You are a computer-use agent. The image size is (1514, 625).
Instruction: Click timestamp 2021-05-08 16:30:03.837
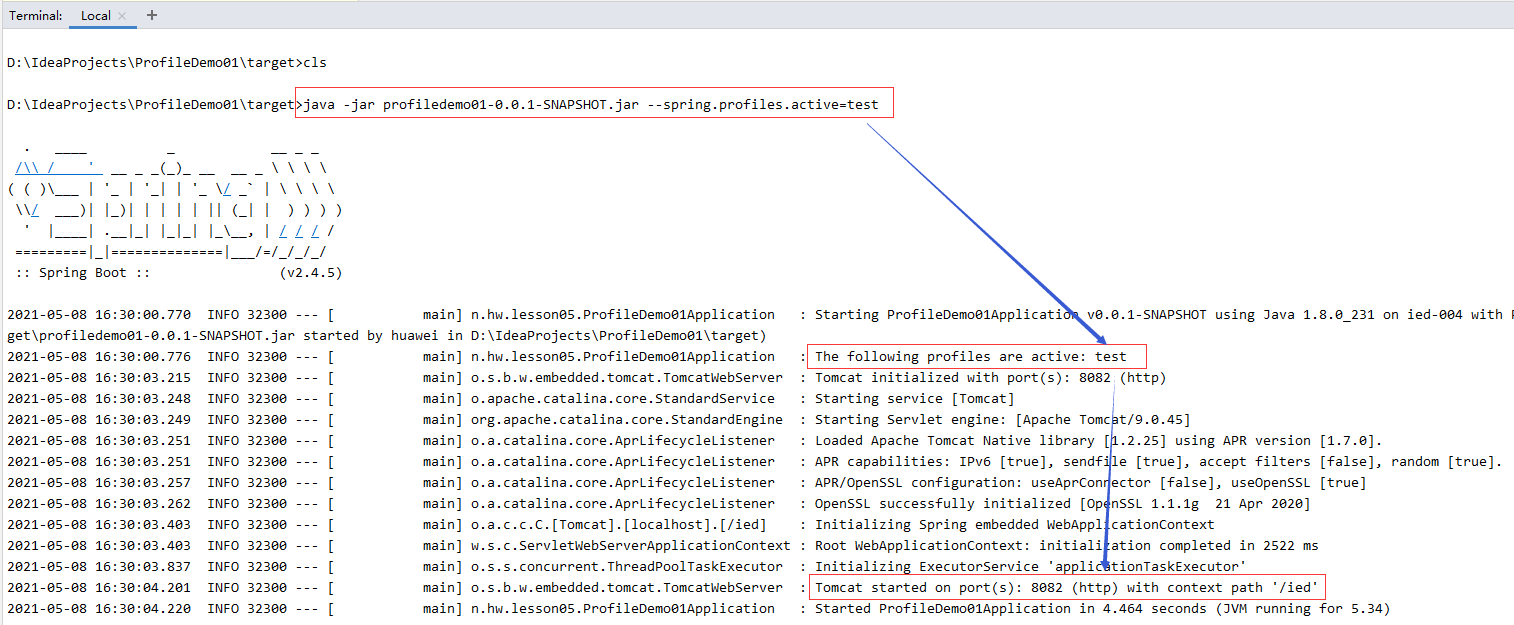click(x=99, y=566)
